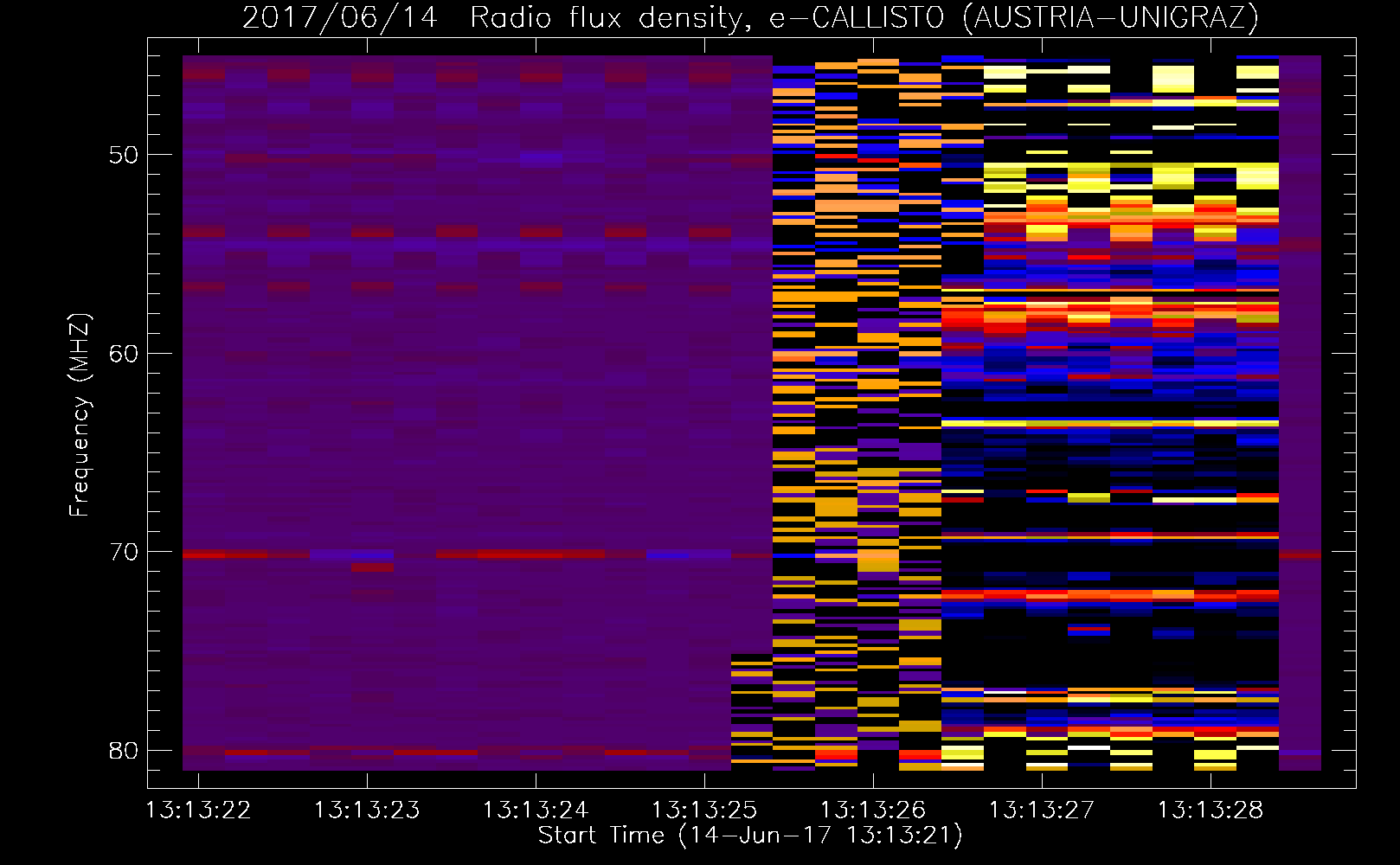
Task: Click the 13:13:25 time tick label
Action: (704, 811)
